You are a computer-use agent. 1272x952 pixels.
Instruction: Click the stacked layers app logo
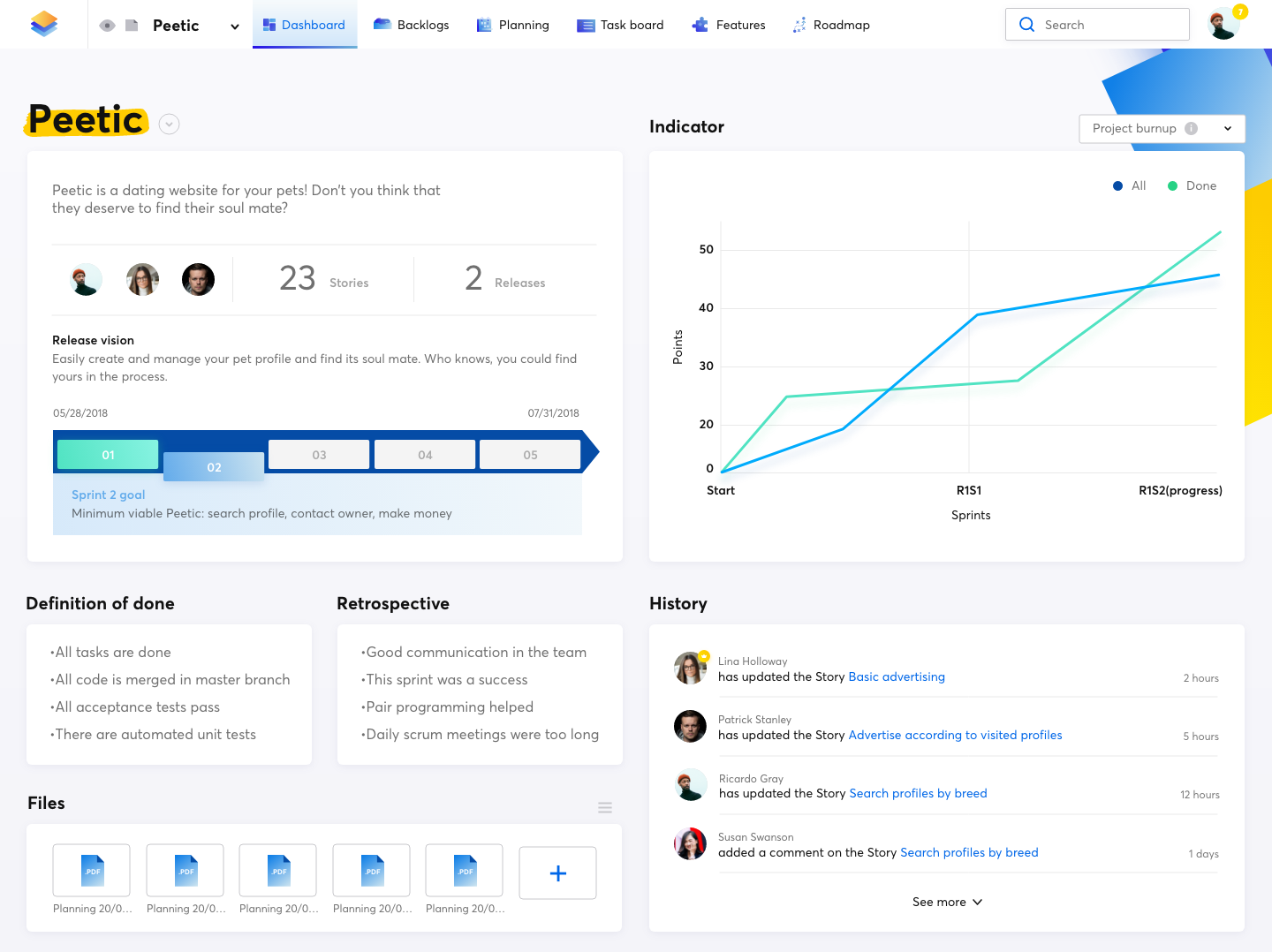(x=43, y=24)
